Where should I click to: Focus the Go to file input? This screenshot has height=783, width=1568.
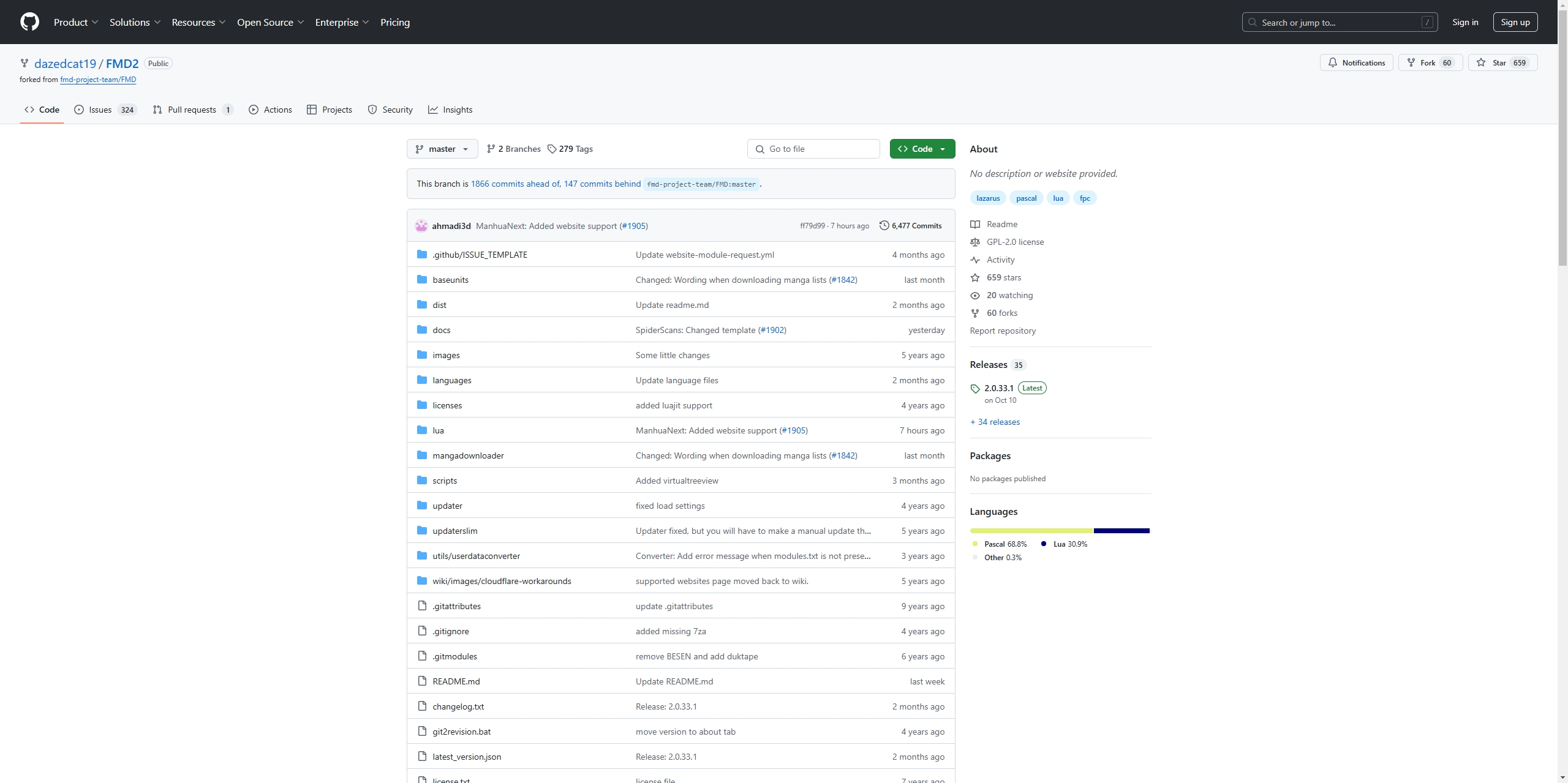point(813,149)
